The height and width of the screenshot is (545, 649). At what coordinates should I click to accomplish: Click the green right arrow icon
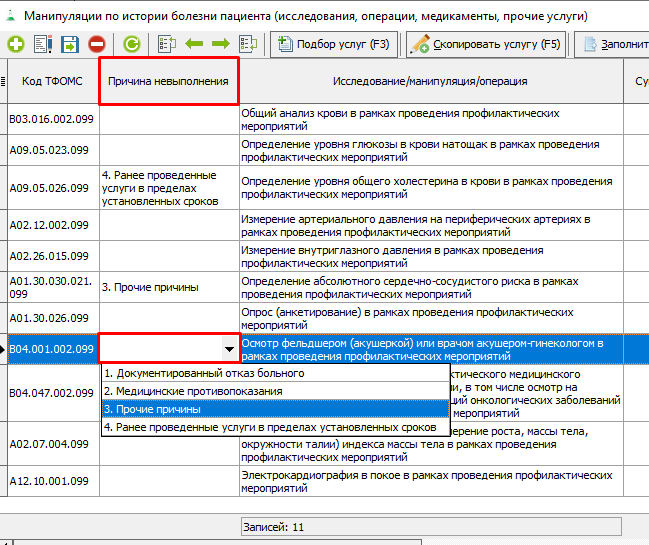220,44
